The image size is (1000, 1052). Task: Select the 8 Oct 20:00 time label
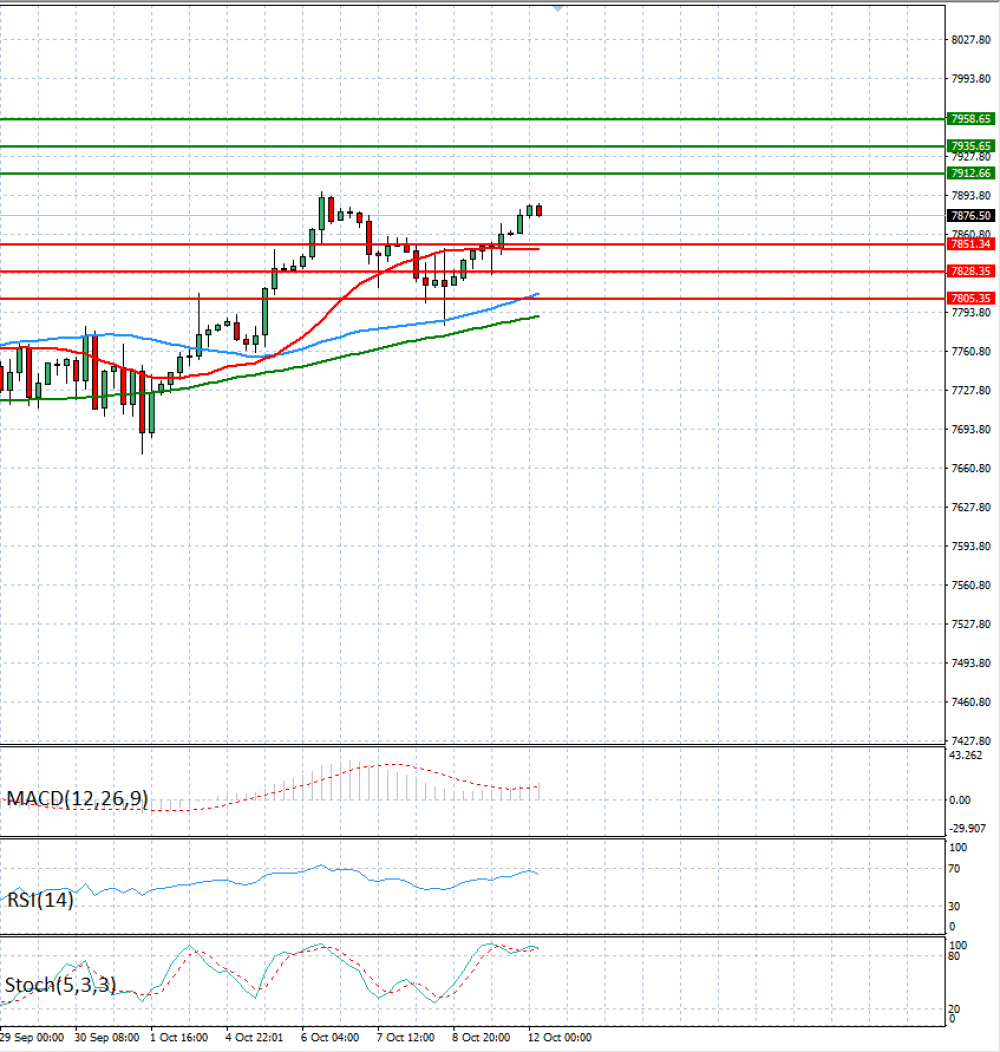pos(481,1037)
